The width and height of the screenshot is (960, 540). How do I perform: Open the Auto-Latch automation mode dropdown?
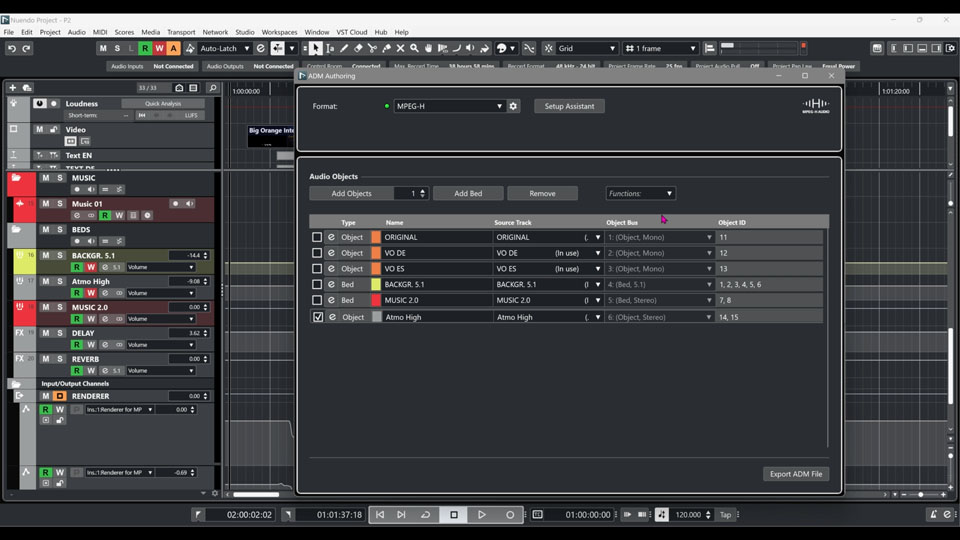coord(225,48)
